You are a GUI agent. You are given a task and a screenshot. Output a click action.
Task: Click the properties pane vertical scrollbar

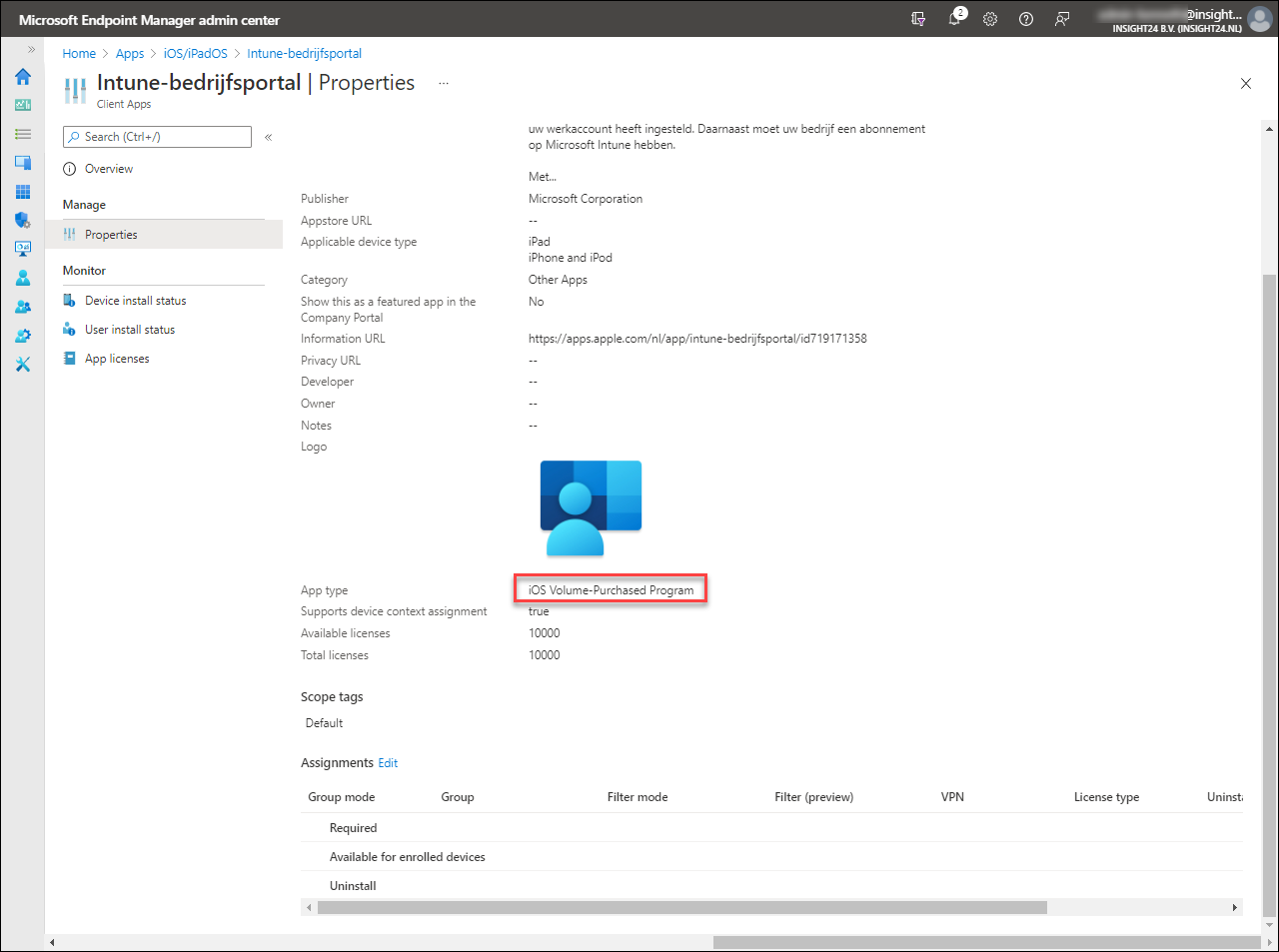(1269, 594)
